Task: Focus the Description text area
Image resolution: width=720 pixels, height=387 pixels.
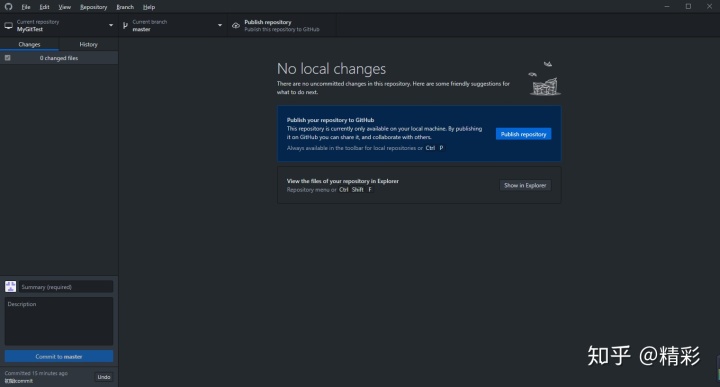Action: point(59,321)
